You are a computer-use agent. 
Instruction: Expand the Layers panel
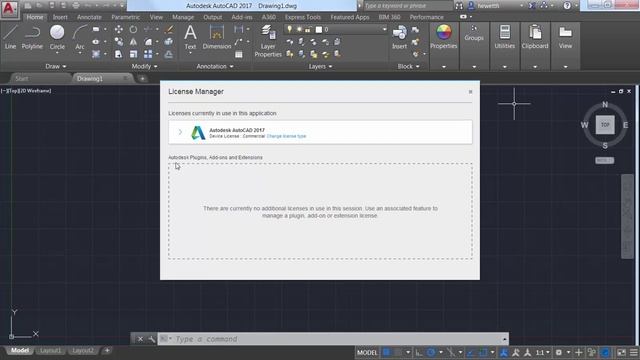[320, 66]
